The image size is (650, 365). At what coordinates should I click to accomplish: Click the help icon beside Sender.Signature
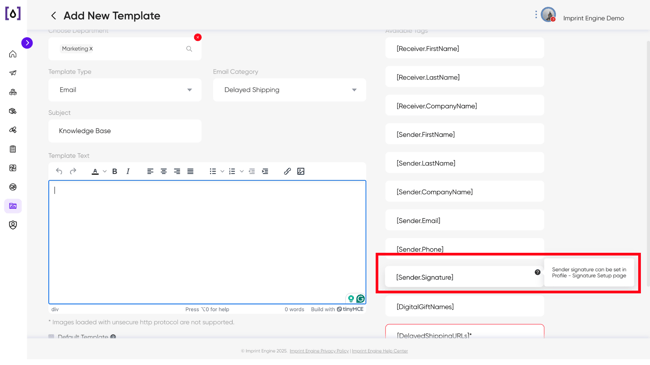coord(537,272)
